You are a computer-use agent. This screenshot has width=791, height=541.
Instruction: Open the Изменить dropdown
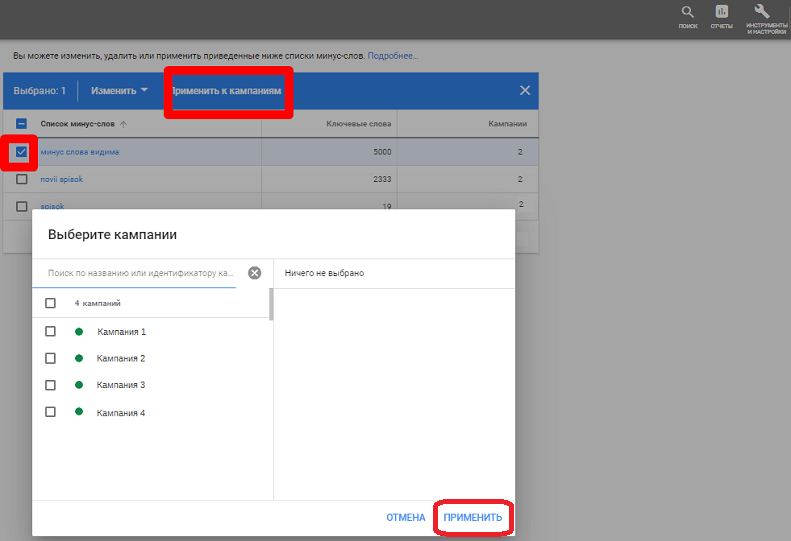[119, 91]
